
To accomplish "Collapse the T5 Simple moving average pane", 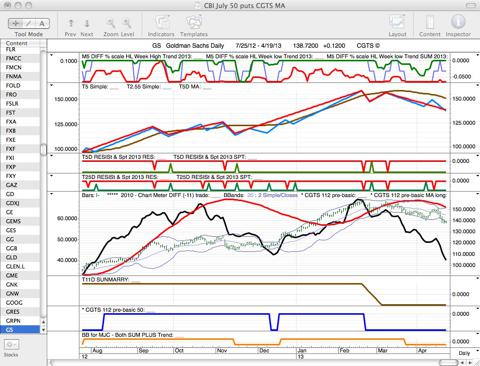I will pos(51,86).
